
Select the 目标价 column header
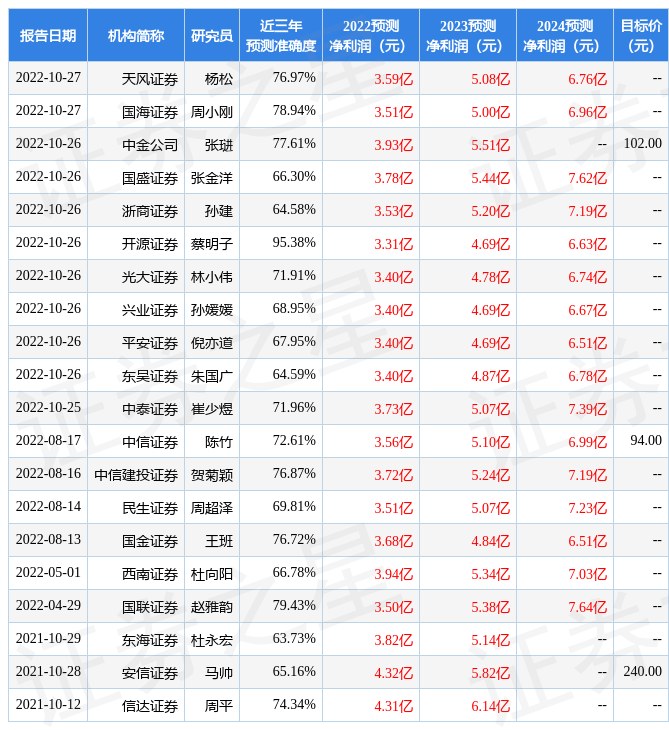click(641, 35)
